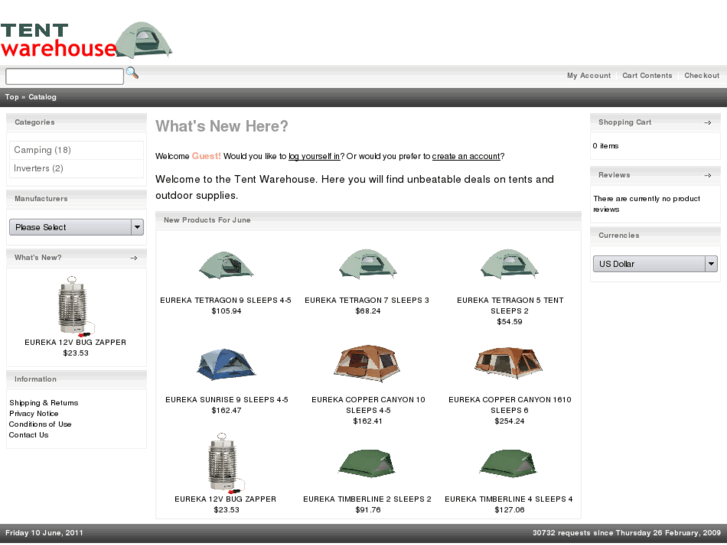Image resolution: width=727 pixels, height=545 pixels.
Task: Open the My Account page
Action: pos(588,76)
